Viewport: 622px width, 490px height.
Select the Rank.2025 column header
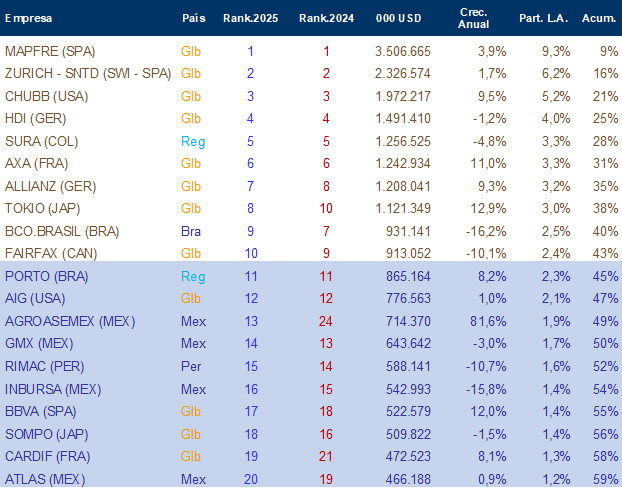250,18
